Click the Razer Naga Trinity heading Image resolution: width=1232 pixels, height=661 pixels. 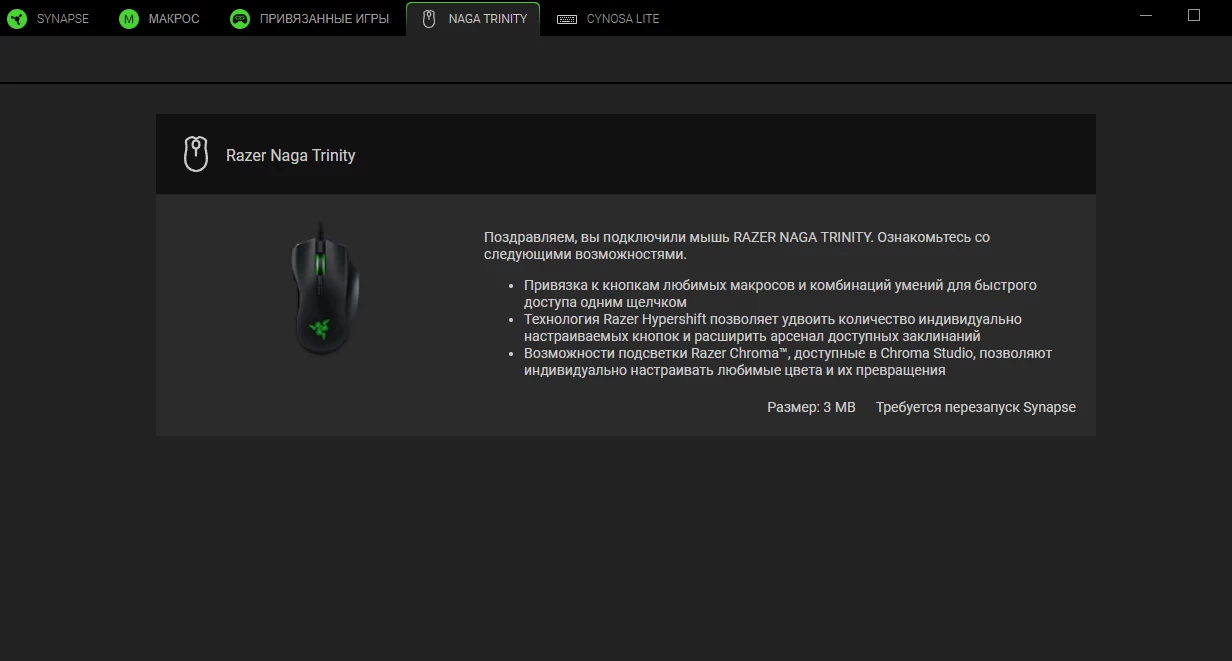[x=291, y=155]
